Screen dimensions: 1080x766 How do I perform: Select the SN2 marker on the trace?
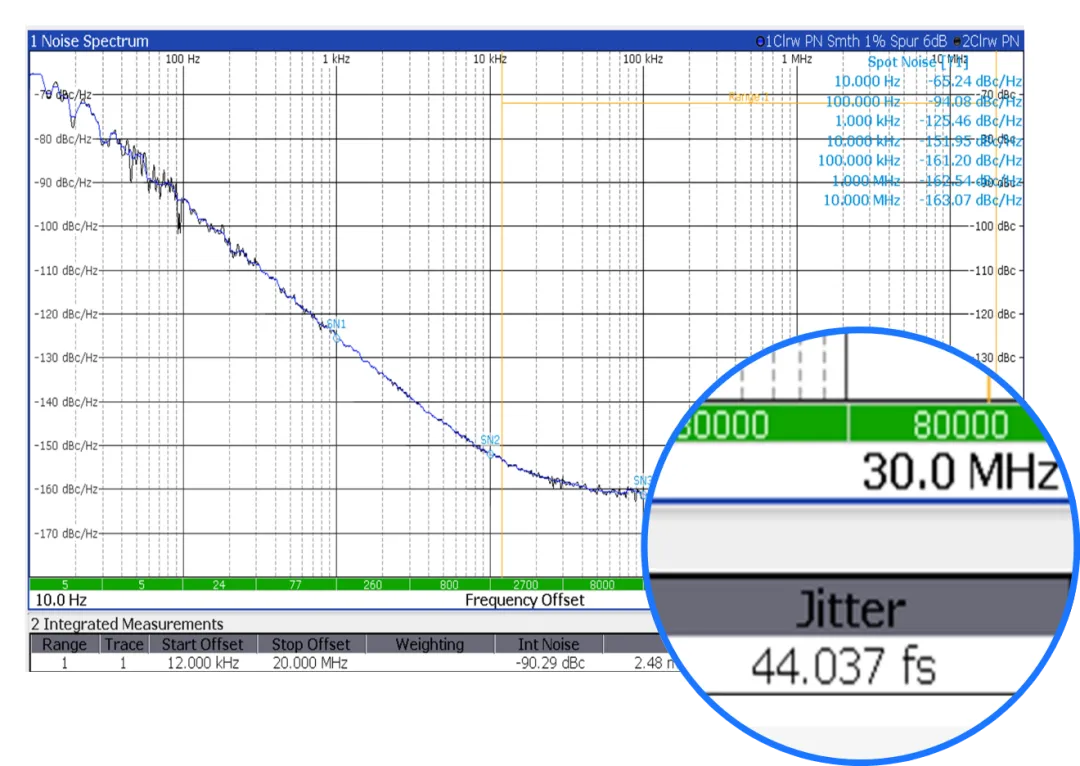click(x=490, y=440)
